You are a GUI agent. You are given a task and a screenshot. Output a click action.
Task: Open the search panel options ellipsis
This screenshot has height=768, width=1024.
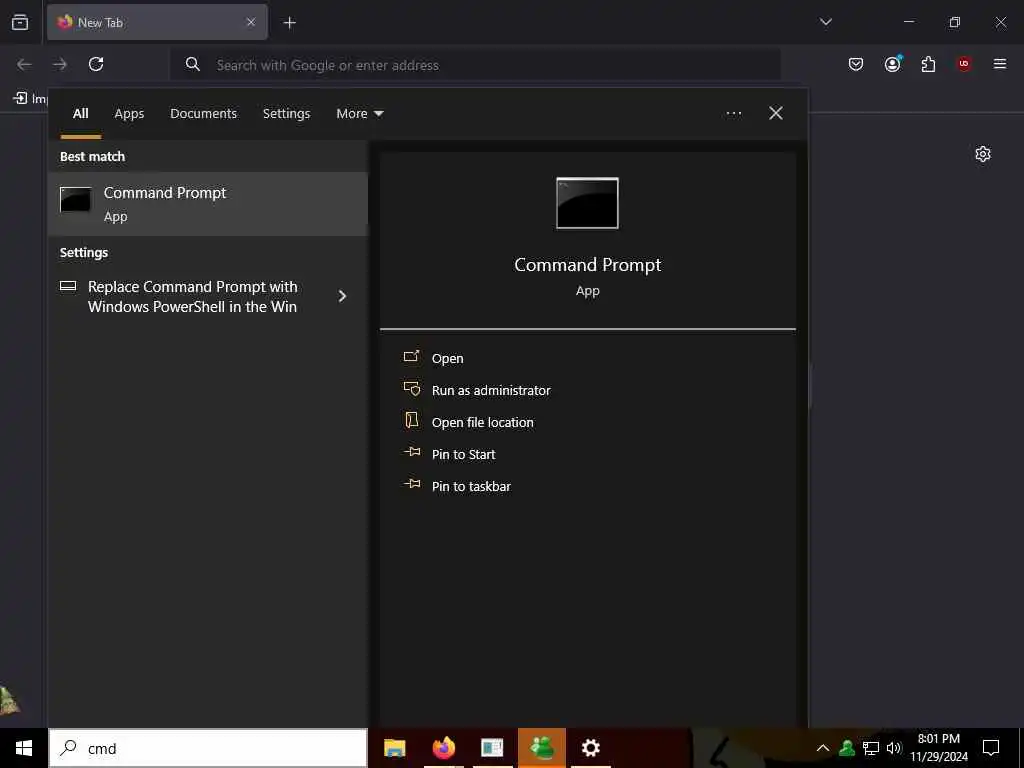pyautogui.click(x=734, y=114)
